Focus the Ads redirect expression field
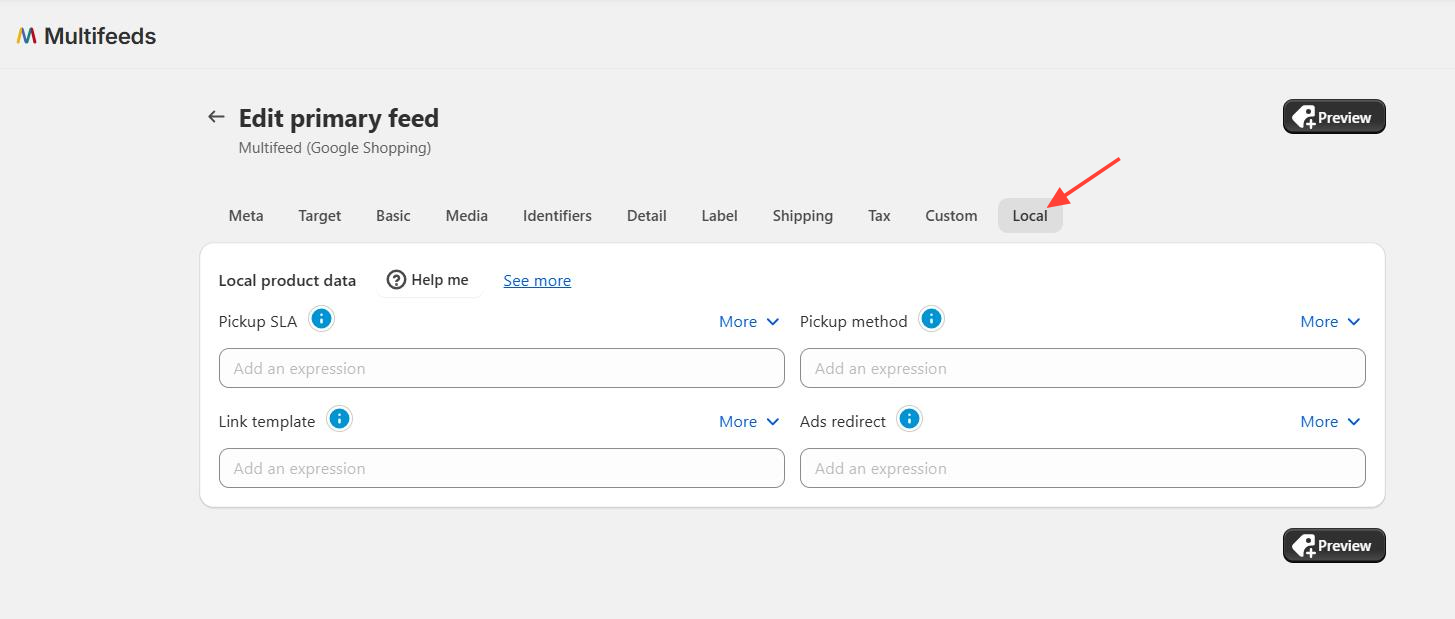The width and height of the screenshot is (1455, 619). tap(1083, 468)
